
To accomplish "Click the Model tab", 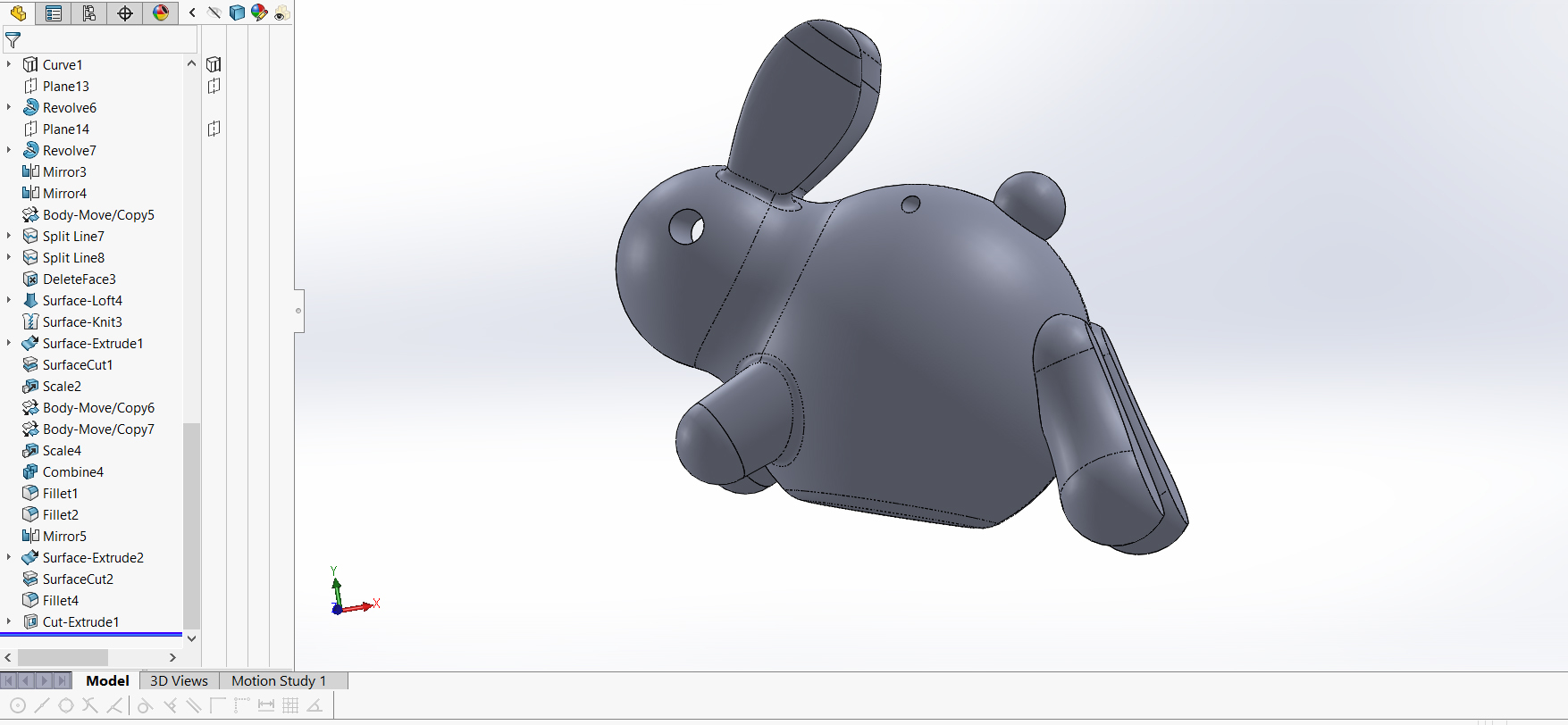I will pyautogui.click(x=107, y=680).
